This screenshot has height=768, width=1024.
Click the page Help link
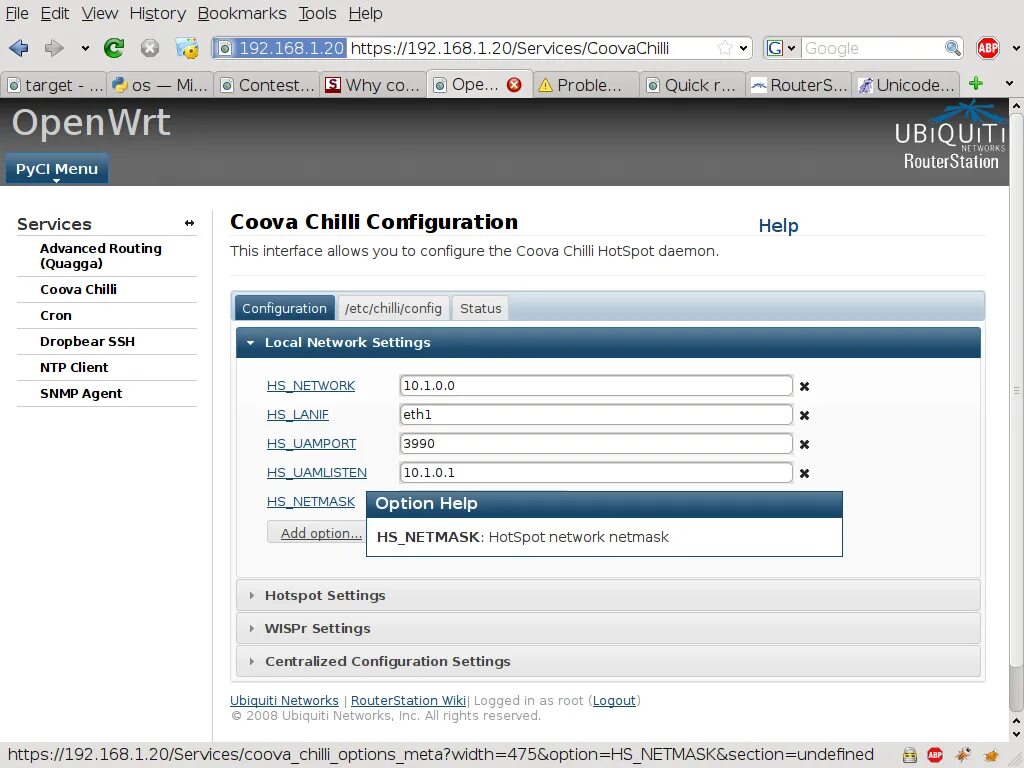coord(778,225)
